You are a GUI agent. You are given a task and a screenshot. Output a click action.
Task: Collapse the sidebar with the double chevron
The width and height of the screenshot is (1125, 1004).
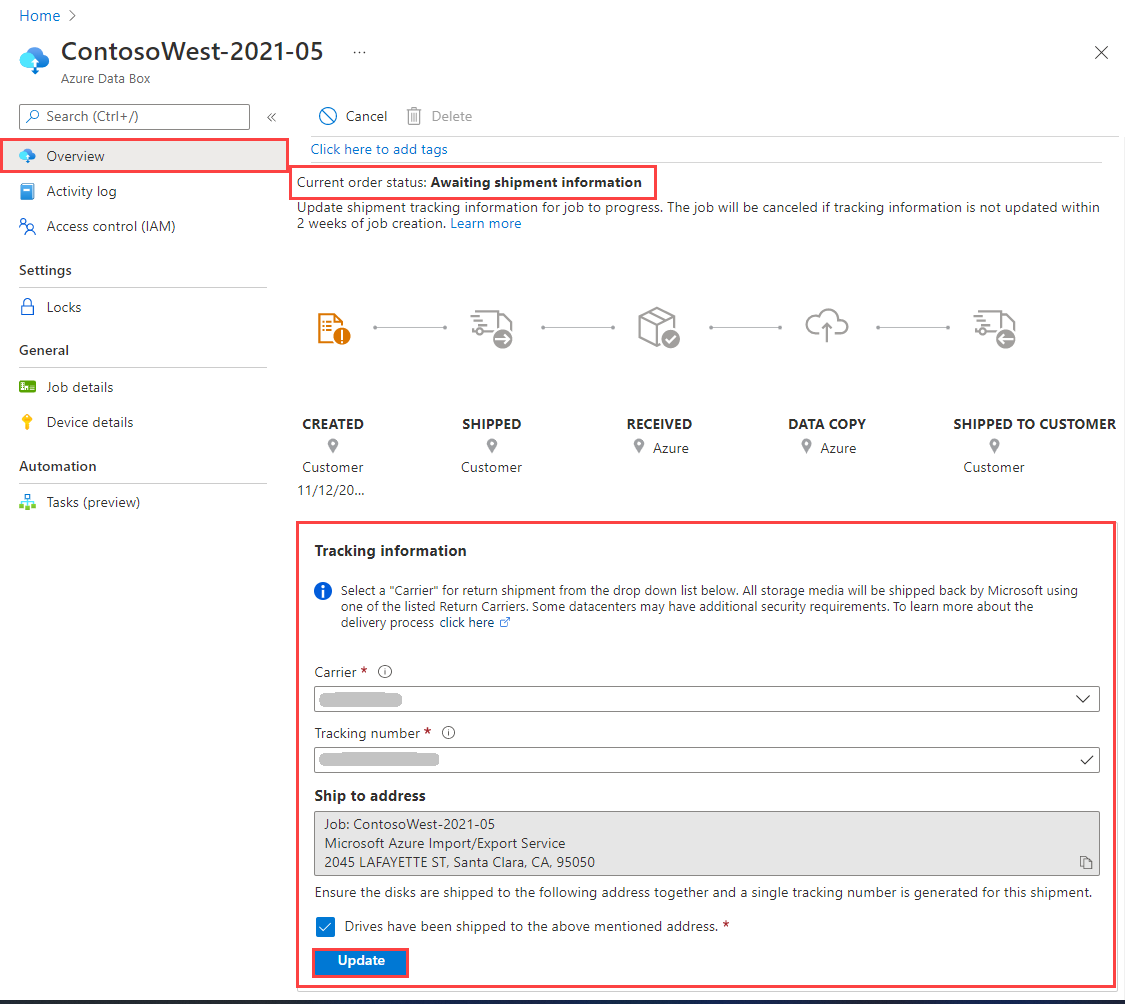271,117
